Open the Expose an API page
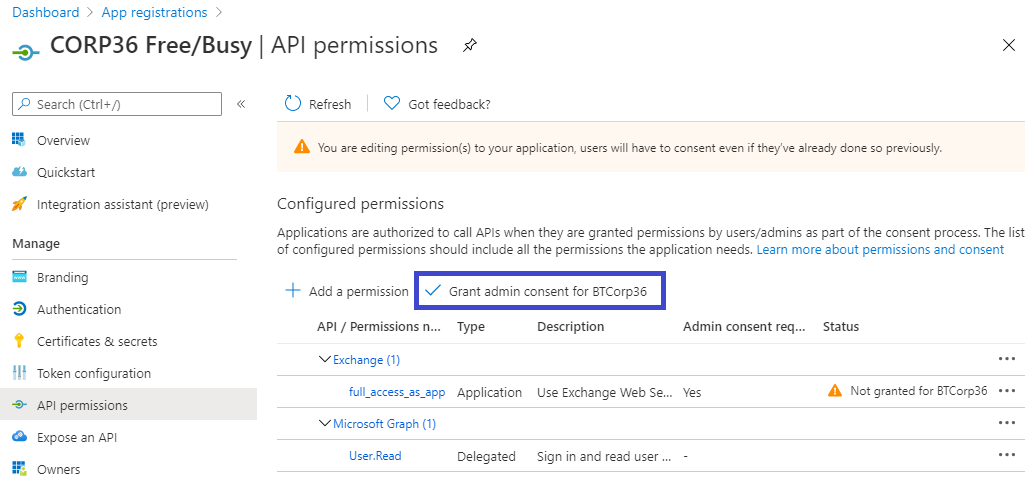The width and height of the screenshot is (1031, 482). click(79, 437)
